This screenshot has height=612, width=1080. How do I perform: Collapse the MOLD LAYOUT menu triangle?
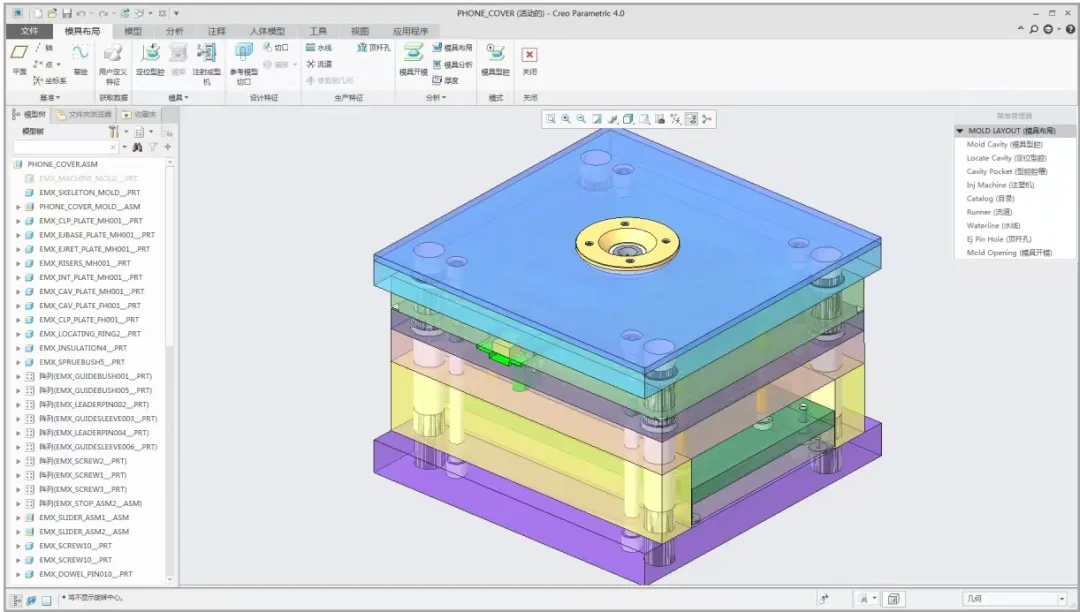(960, 130)
